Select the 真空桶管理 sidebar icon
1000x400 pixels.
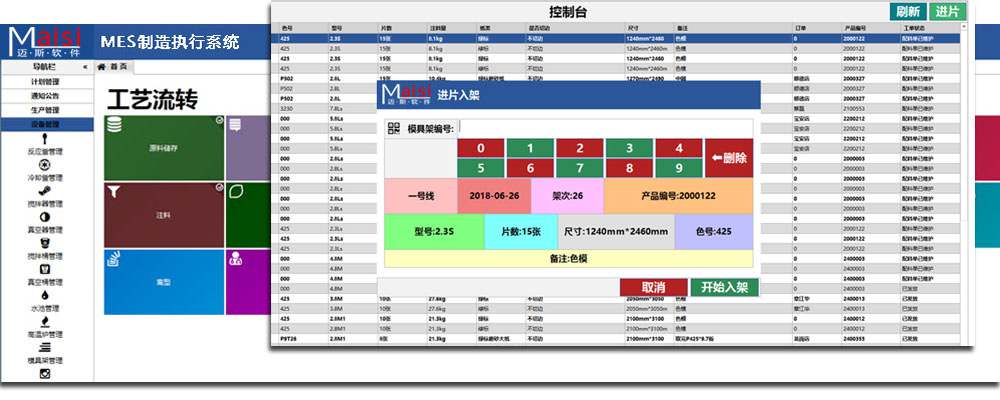tap(45, 269)
